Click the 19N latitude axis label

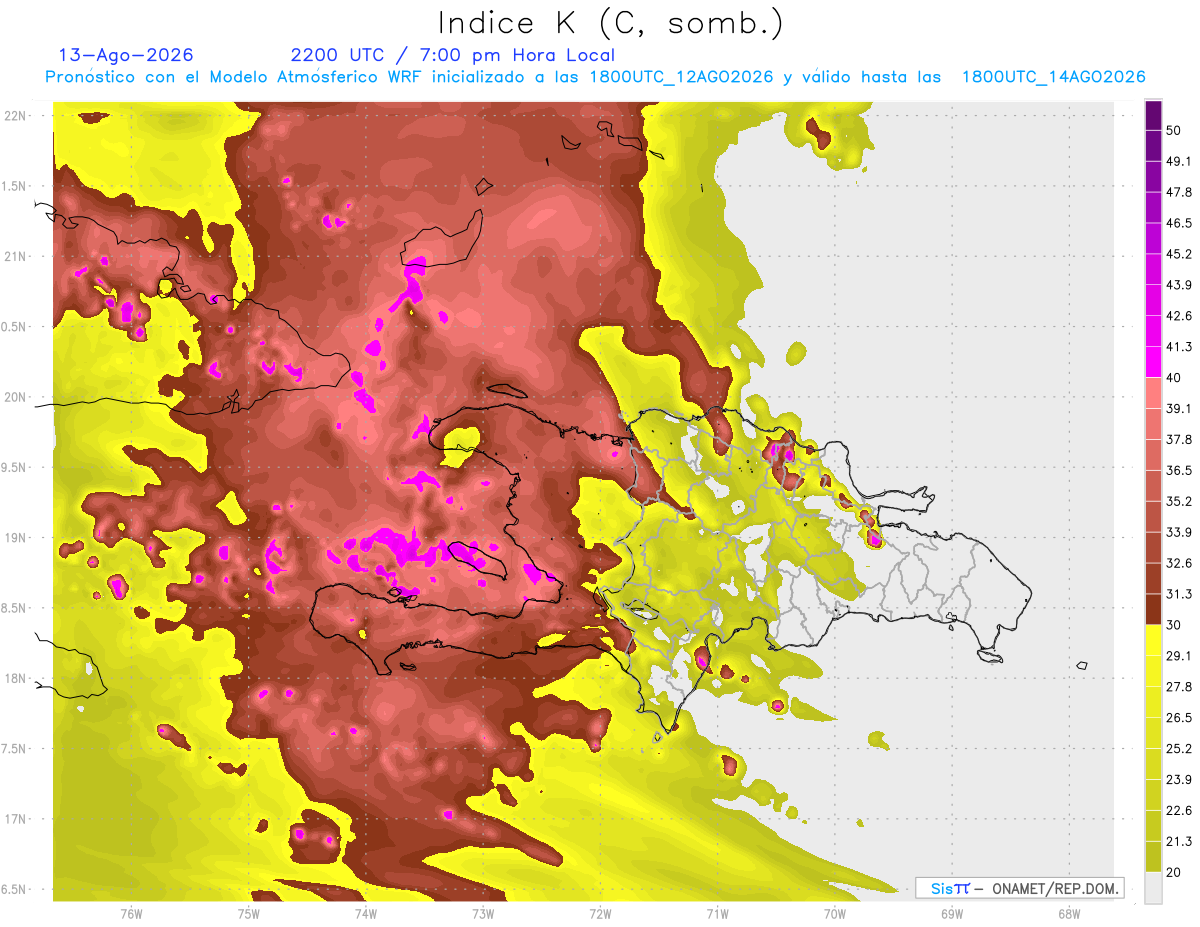pyautogui.click(x=15, y=538)
